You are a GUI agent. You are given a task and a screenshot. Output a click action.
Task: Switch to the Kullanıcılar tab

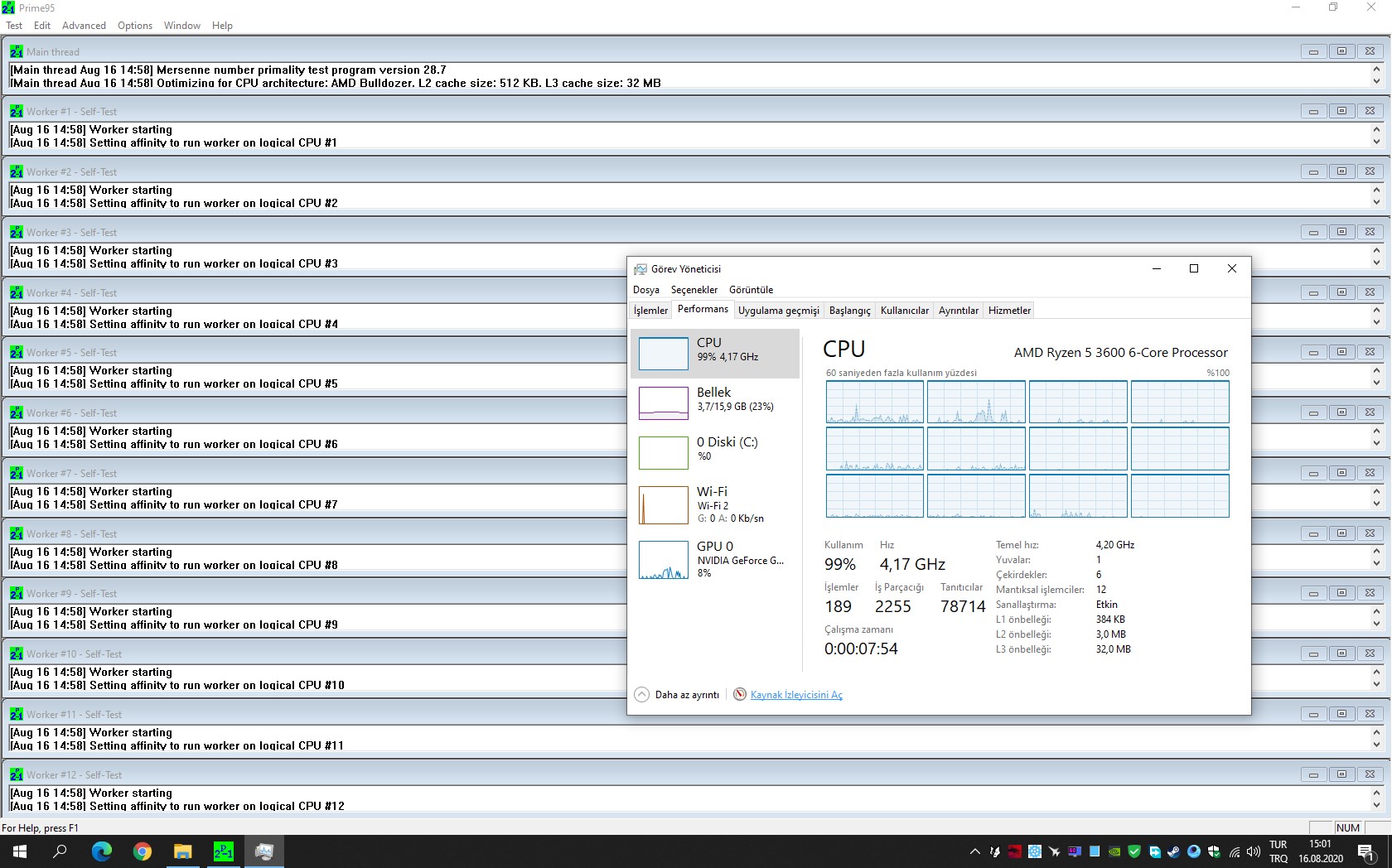point(905,311)
